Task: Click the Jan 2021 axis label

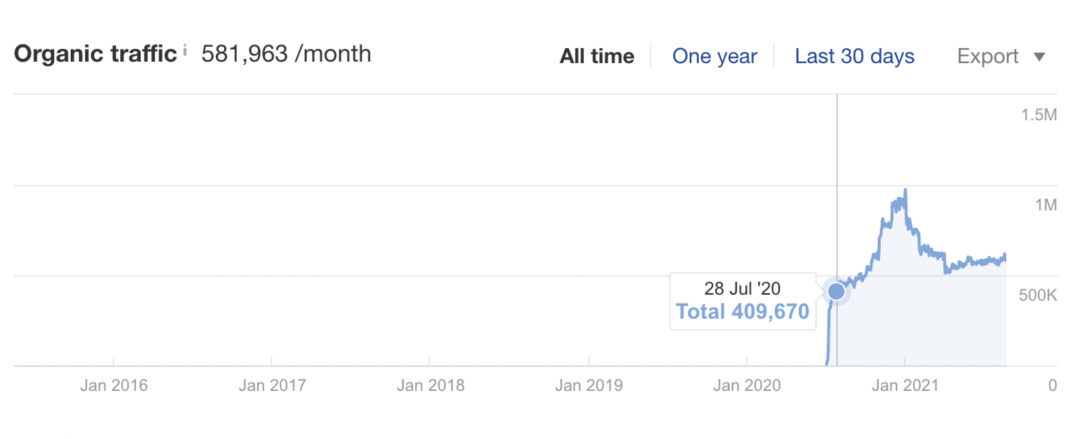Action: 904,385
